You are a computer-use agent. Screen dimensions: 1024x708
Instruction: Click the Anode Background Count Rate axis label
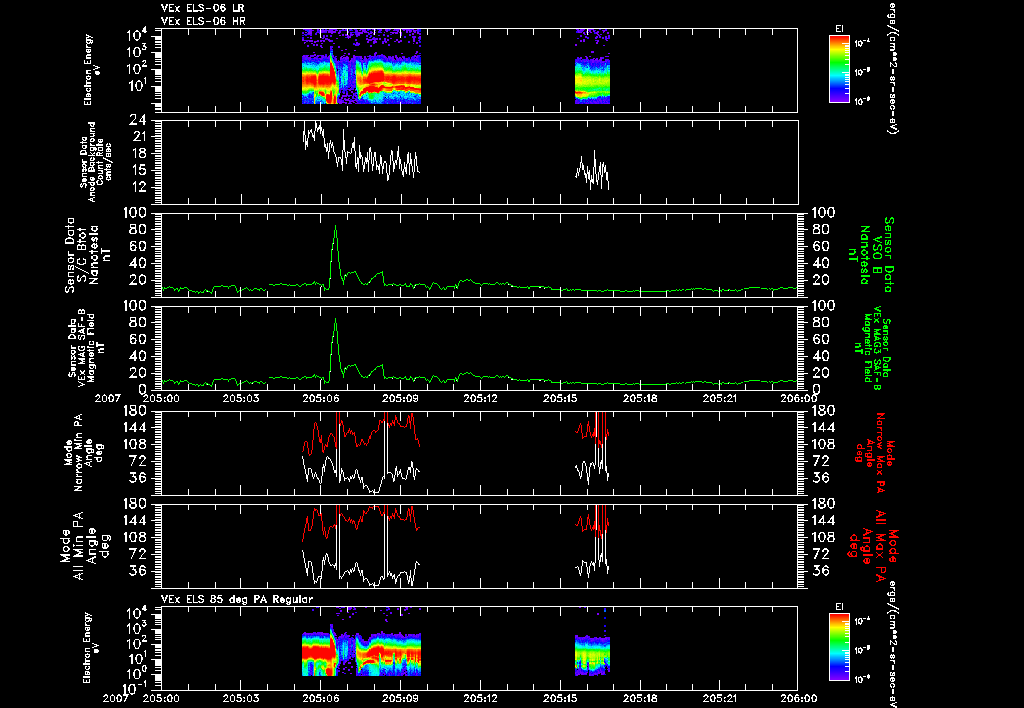click(x=96, y=162)
